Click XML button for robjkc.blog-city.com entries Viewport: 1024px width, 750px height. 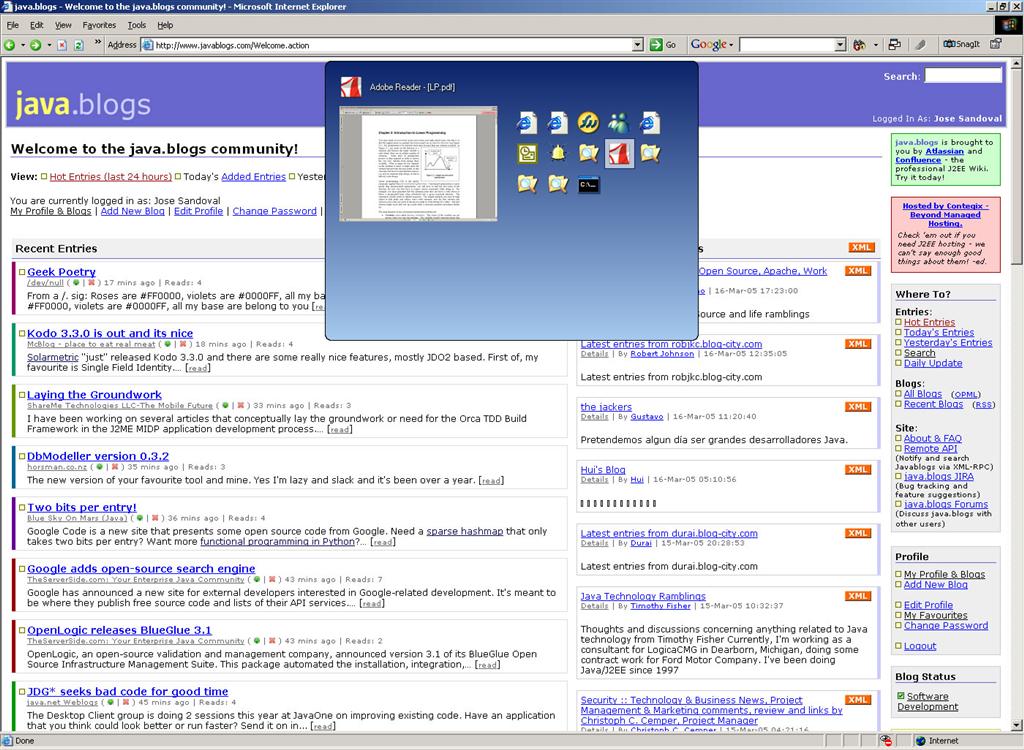pos(858,344)
